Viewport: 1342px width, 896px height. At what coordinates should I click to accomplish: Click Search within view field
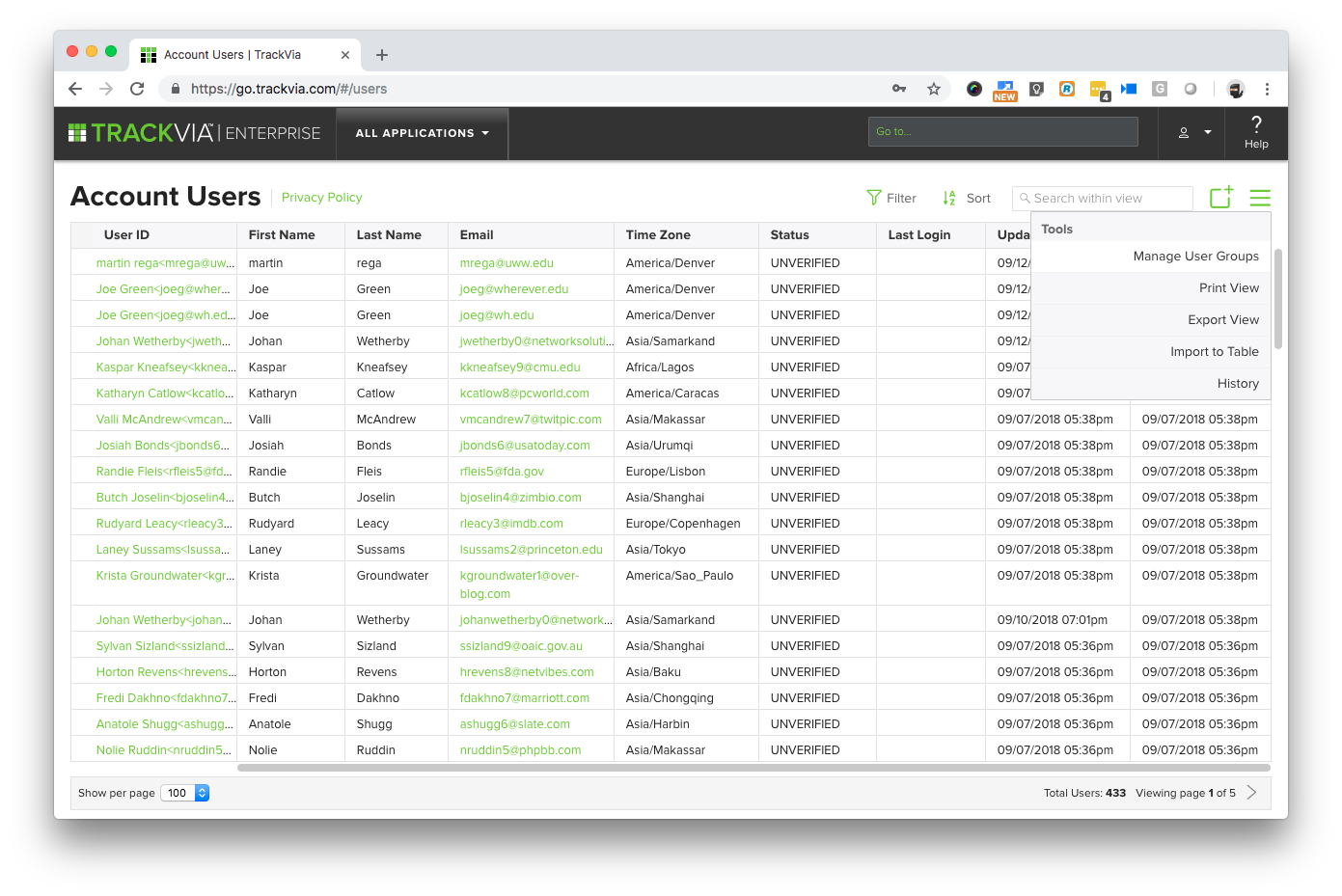tap(1103, 198)
